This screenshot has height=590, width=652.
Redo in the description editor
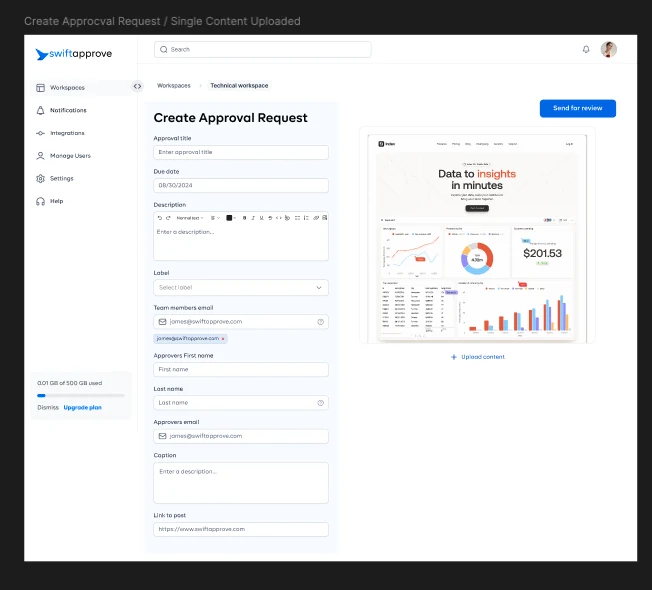click(168, 218)
